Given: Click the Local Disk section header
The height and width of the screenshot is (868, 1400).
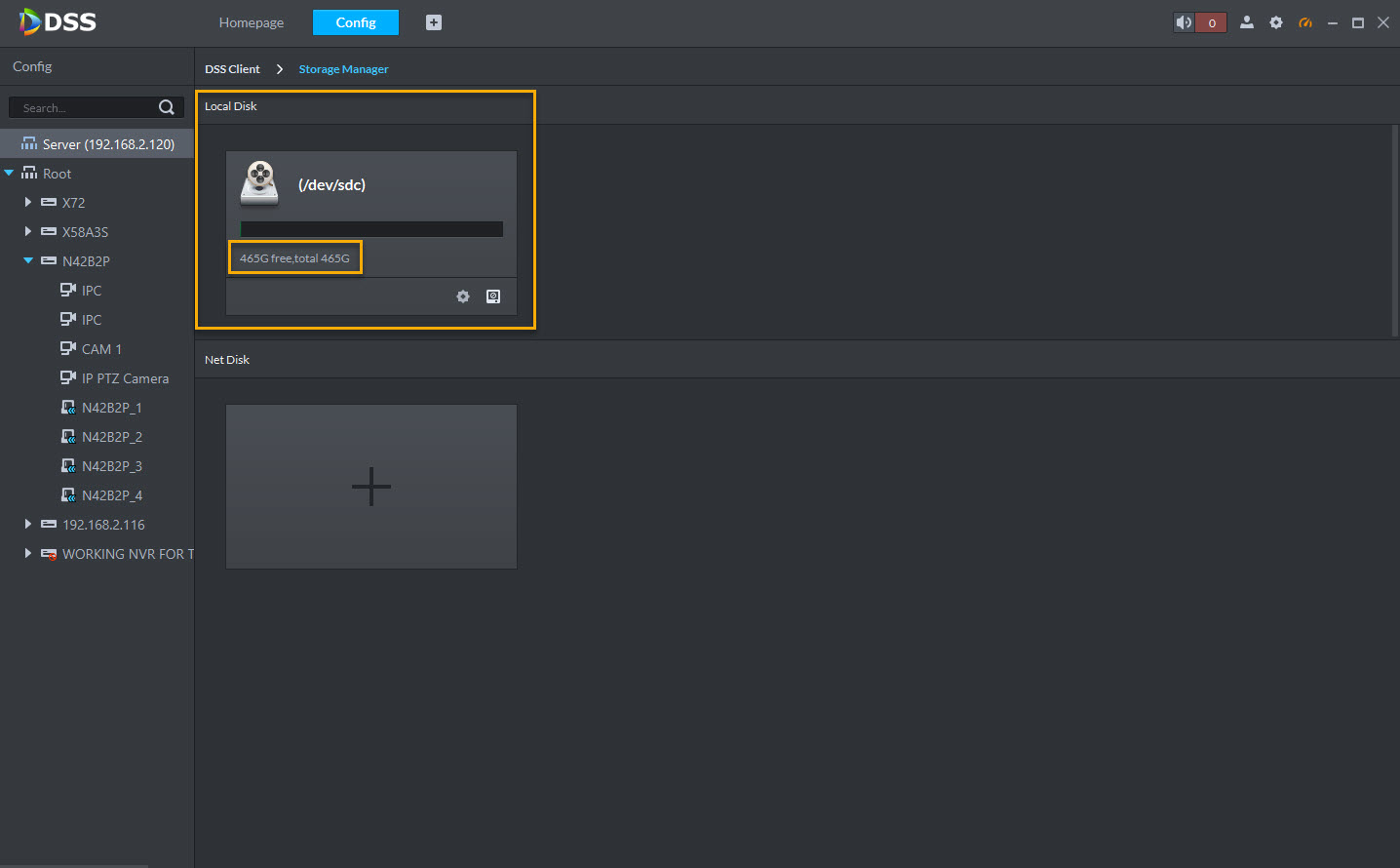Looking at the screenshot, I should (x=231, y=106).
